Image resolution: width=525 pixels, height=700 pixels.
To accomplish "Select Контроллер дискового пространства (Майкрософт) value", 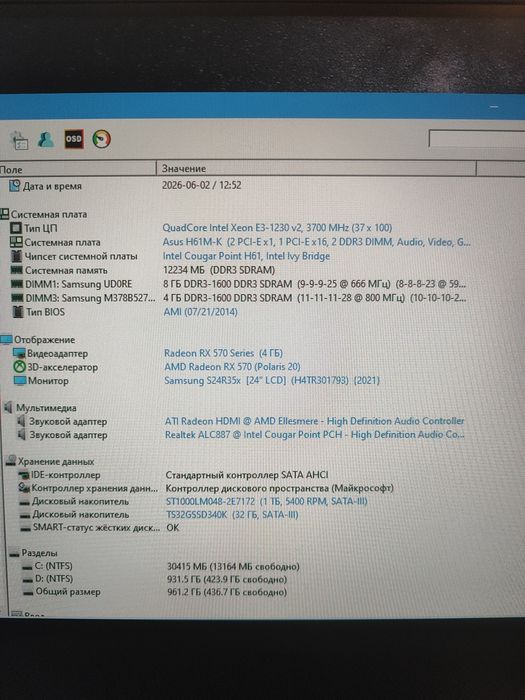I will point(279,488).
